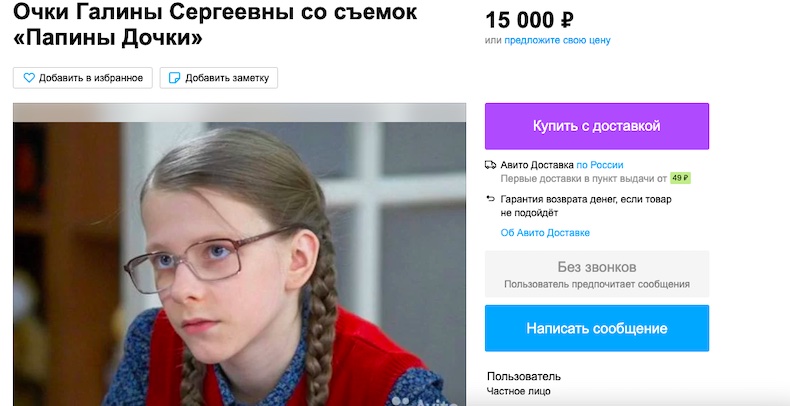
Task: Click the 15 000 ₽ price
Action: pyautogui.click(x=529, y=20)
